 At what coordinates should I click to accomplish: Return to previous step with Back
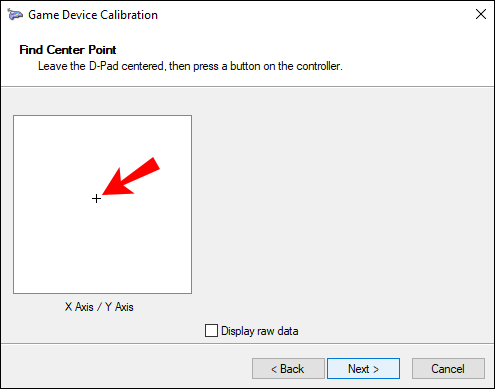288,369
